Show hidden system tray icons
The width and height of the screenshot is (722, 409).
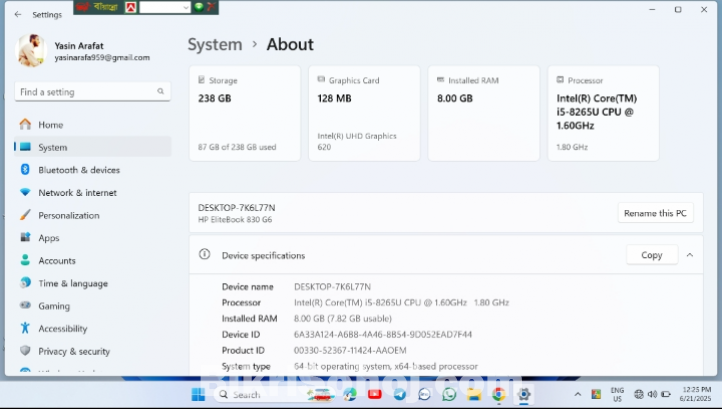pyautogui.click(x=577, y=394)
